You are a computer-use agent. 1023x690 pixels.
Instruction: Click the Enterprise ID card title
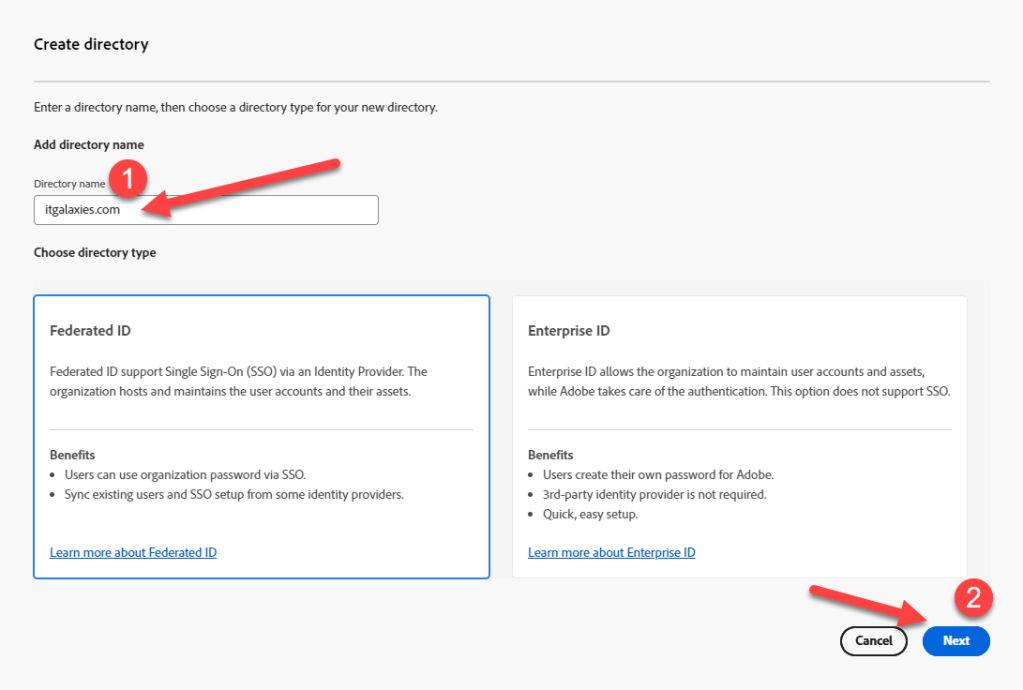568,331
